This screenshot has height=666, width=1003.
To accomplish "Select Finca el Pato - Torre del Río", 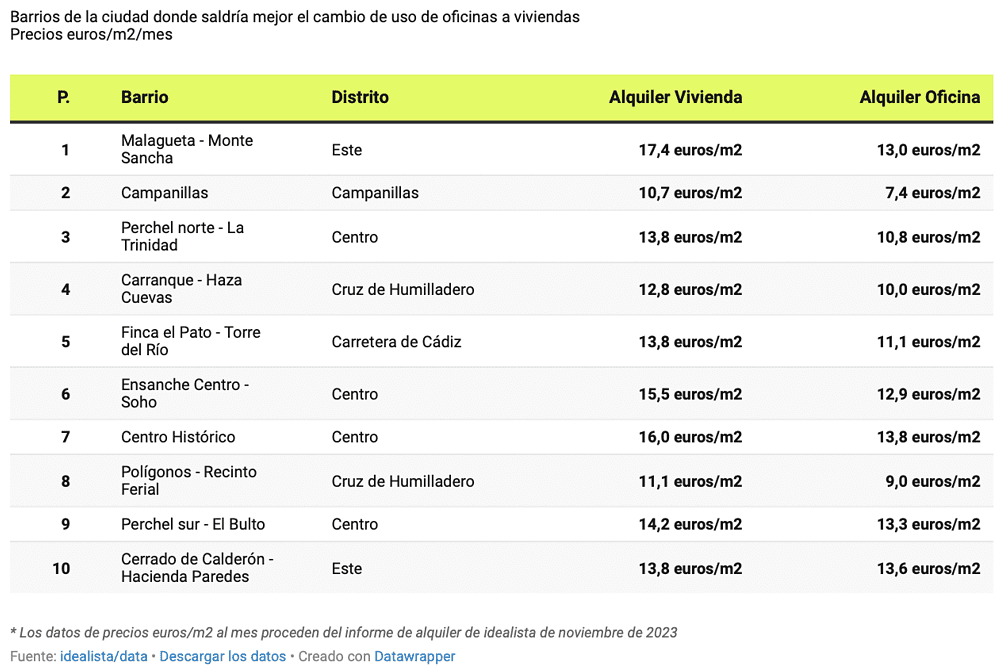I will point(190,341).
